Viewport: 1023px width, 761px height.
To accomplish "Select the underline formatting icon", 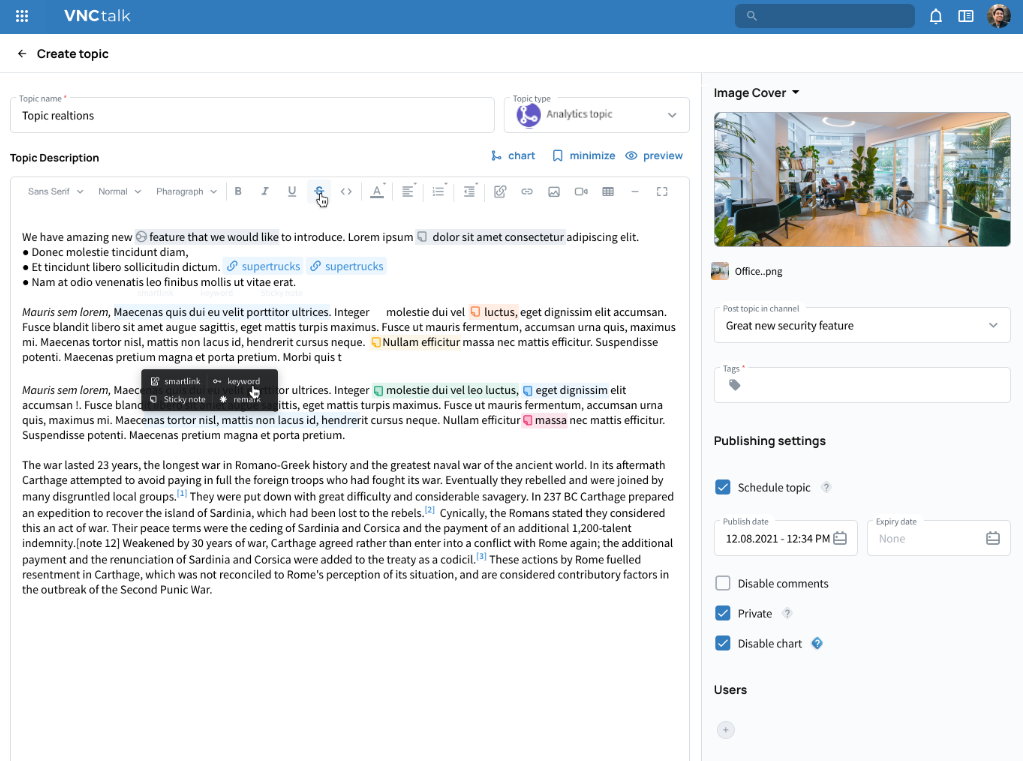I will coord(292,191).
